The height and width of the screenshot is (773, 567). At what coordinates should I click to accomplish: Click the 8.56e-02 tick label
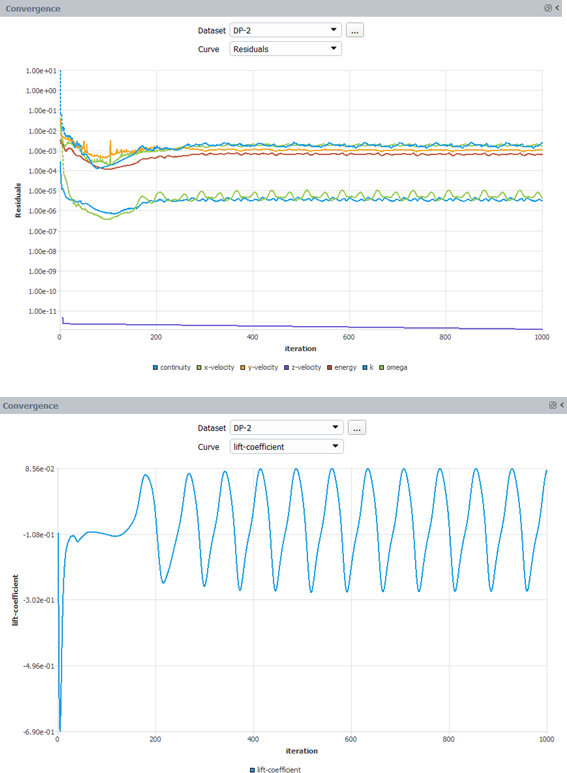click(x=40, y=469)
